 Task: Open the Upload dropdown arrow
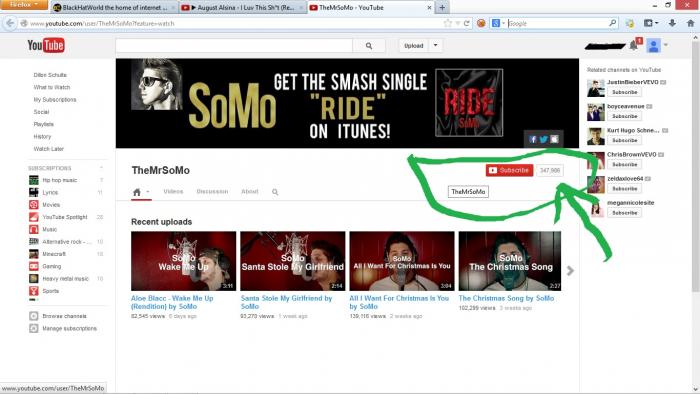point(436,46)
